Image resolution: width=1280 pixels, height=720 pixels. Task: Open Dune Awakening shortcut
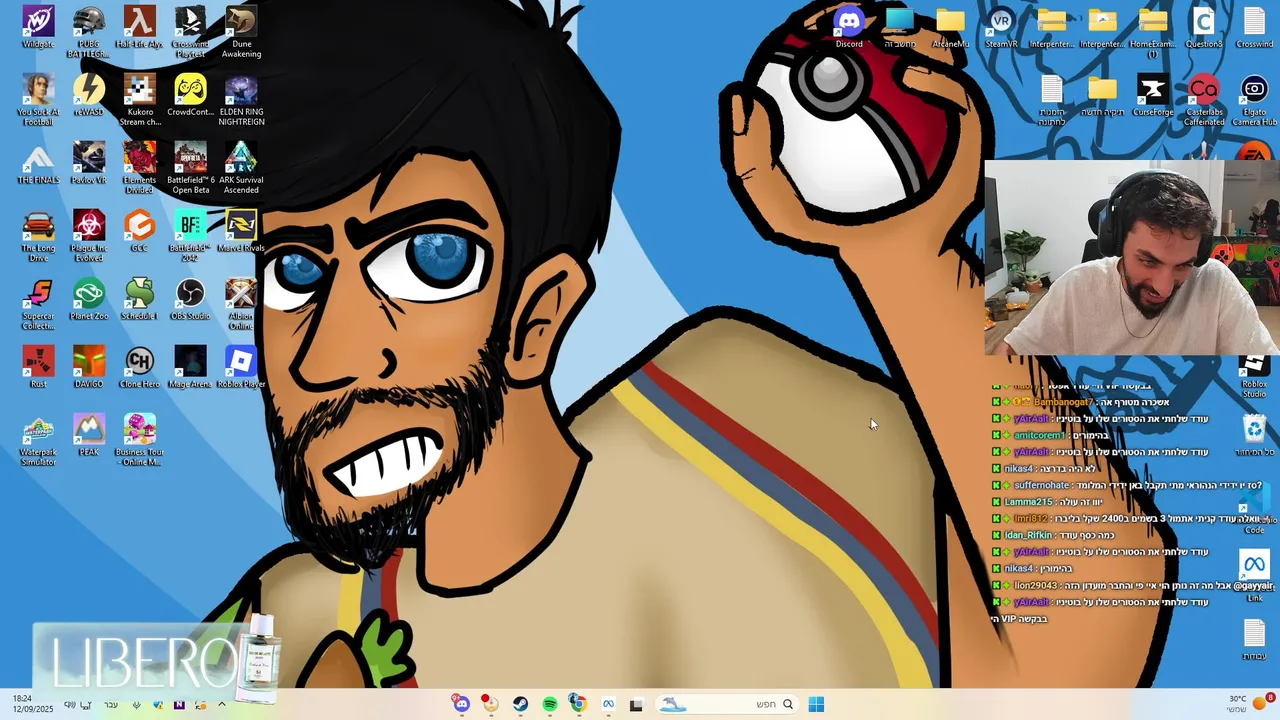[x=241, y=31]
